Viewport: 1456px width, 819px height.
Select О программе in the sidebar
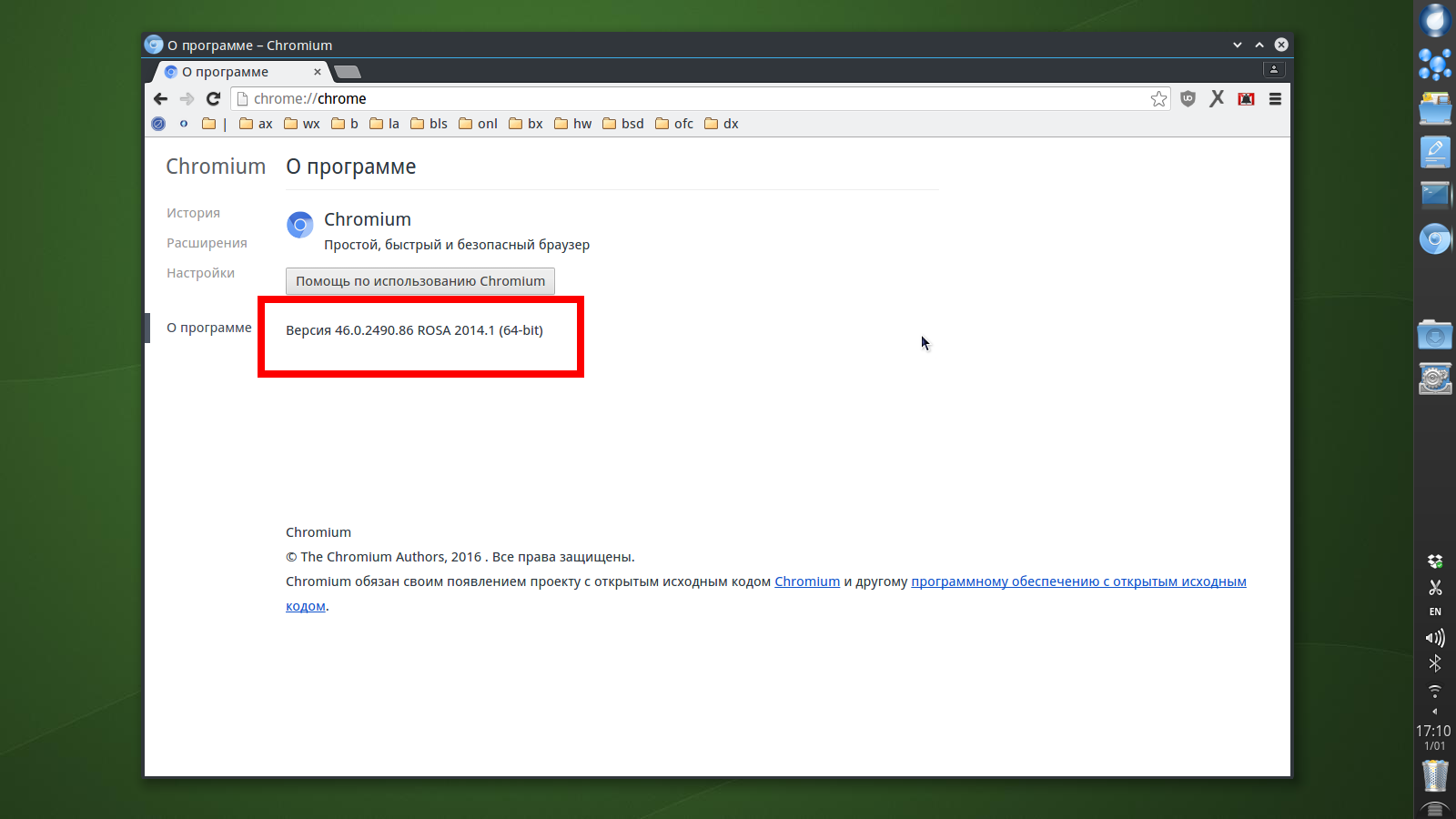pyautogui.click(x=209, y=328)
